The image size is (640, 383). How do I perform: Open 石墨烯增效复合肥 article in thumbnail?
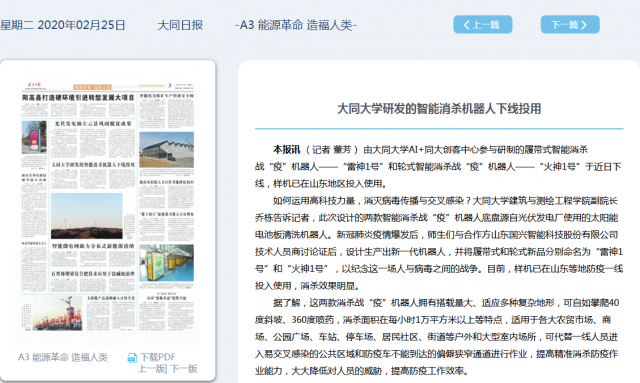[x=93, y=273]
